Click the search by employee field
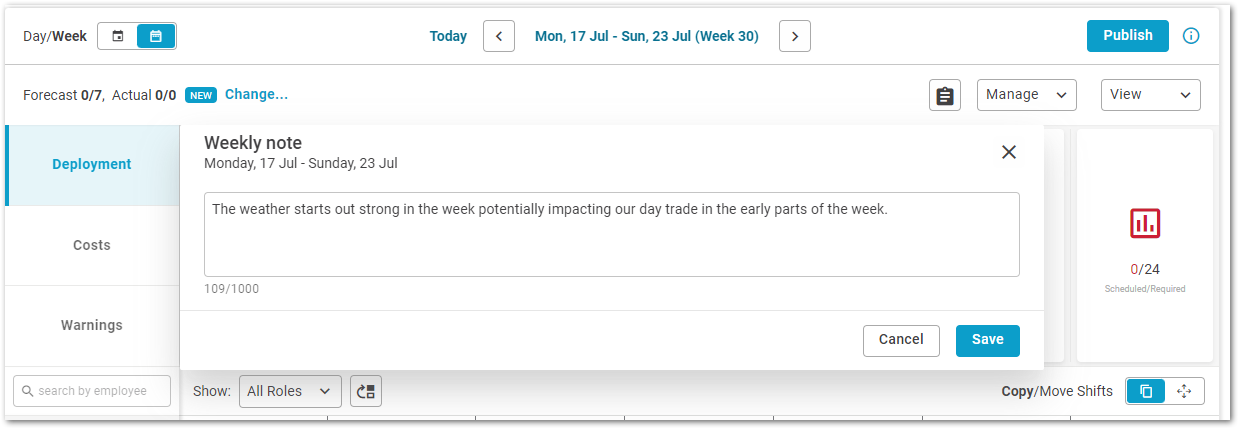The width and height of the screenshot is (1239, 429). pyautogui.click(x=92, y=391)
